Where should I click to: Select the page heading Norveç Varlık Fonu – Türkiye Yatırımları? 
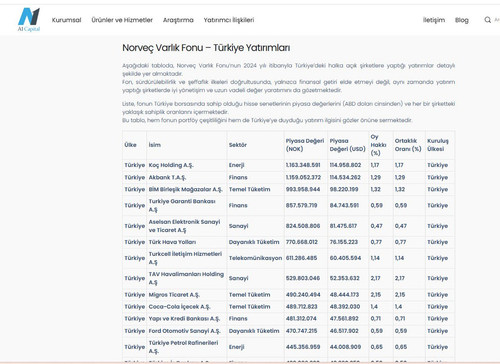[206, 48]
